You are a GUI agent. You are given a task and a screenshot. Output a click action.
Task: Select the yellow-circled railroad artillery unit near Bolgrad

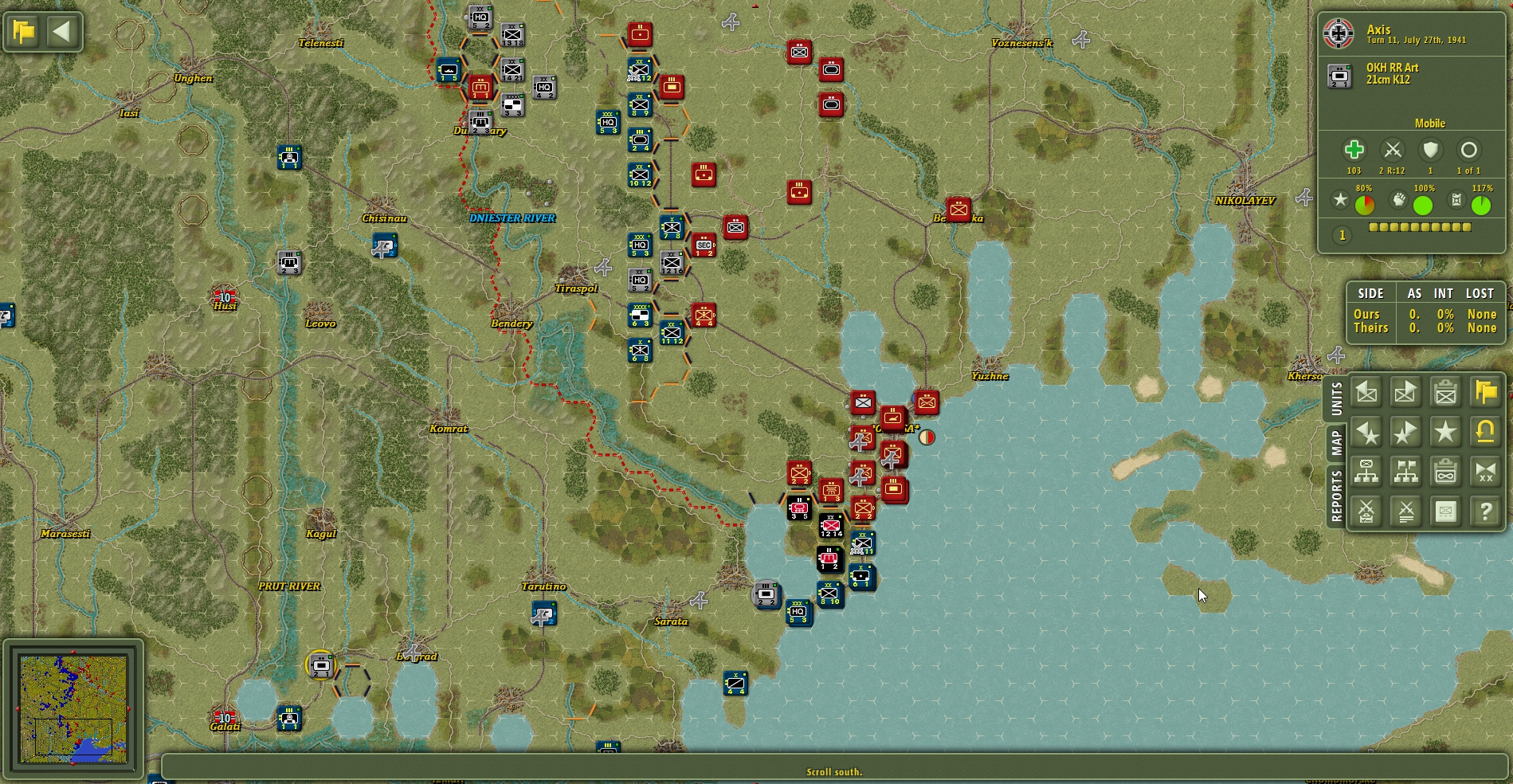tap(321, 665)
